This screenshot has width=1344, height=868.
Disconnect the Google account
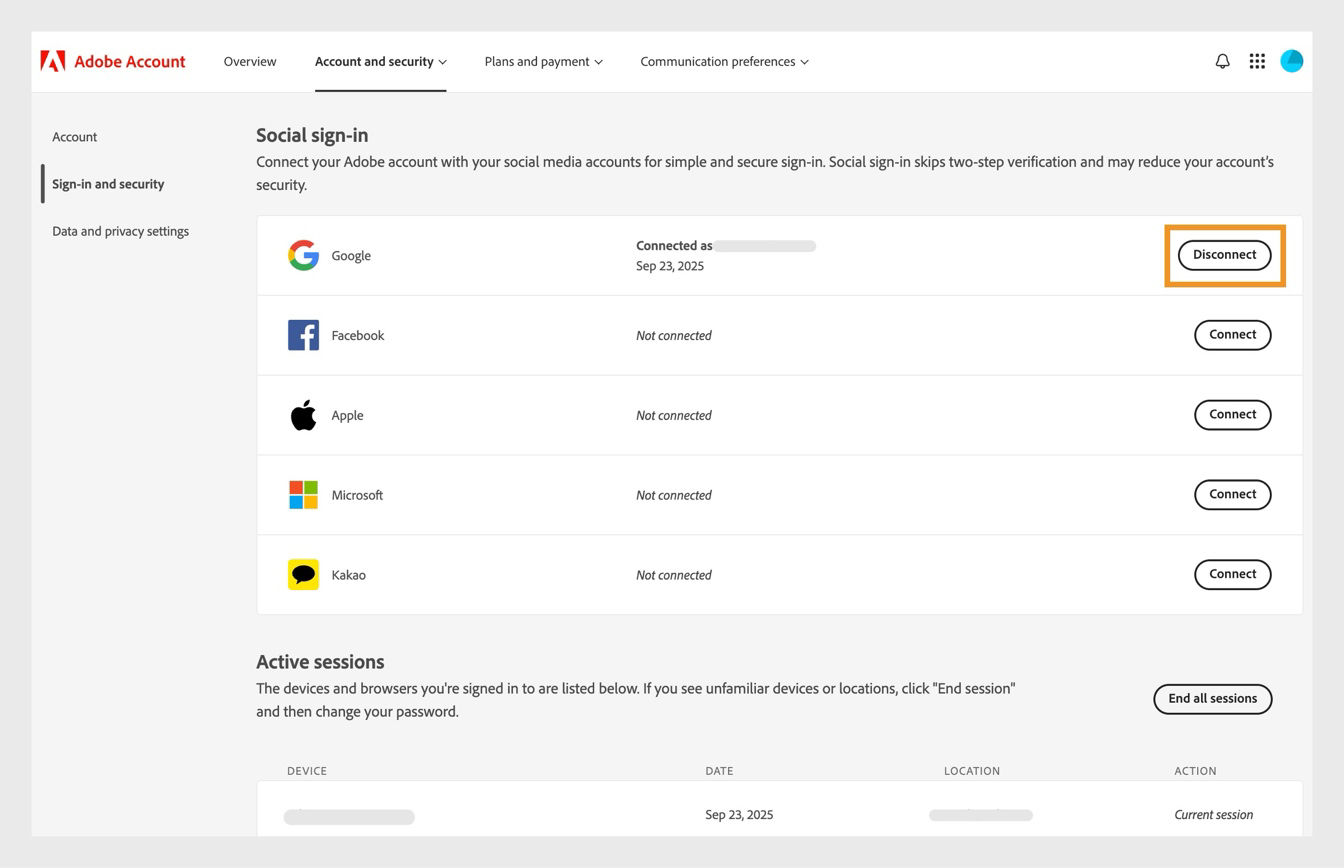(x=1224, y=255)
